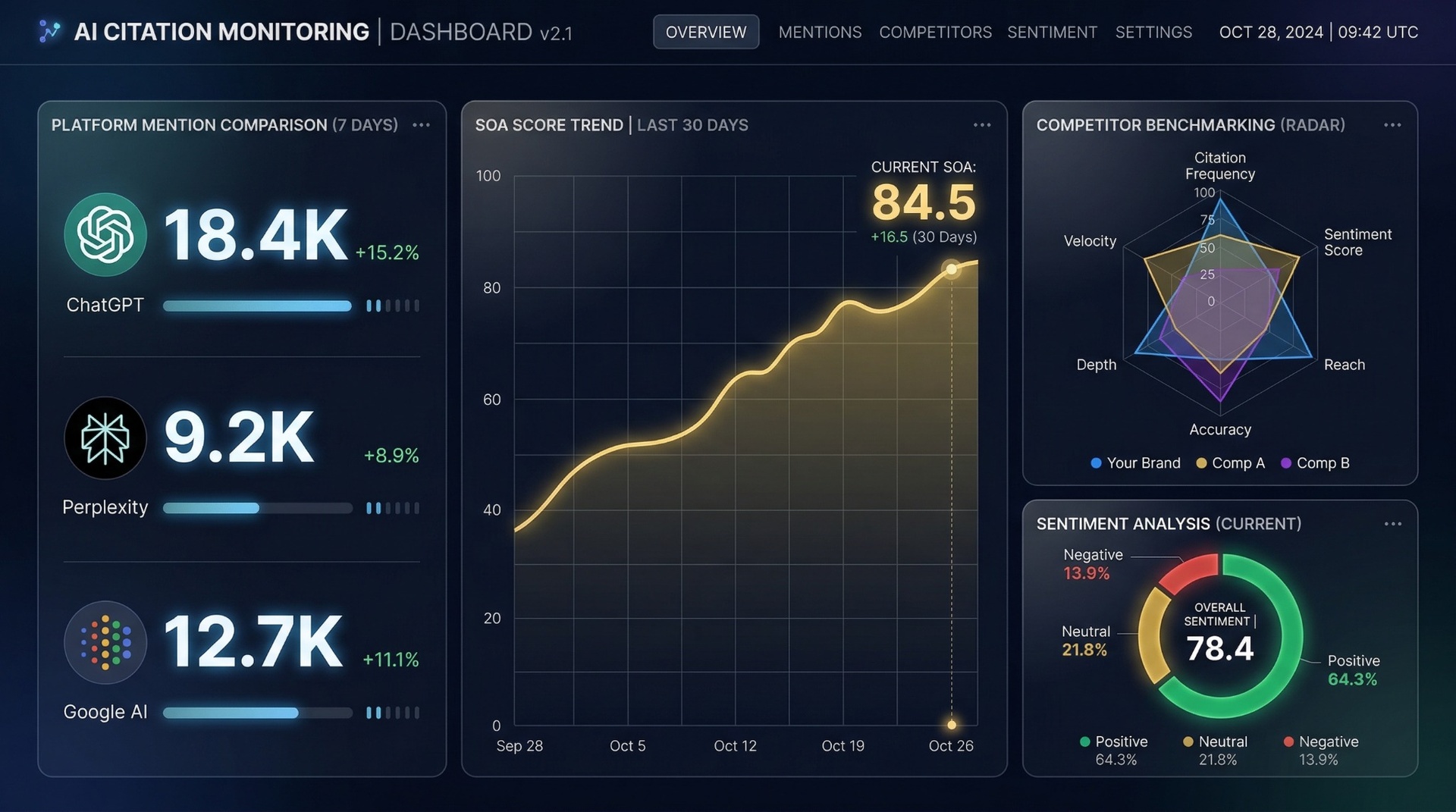
Task: Click the ChatGPT mentions progress bar
Action: pyautogui.click(x=257, y=306)
